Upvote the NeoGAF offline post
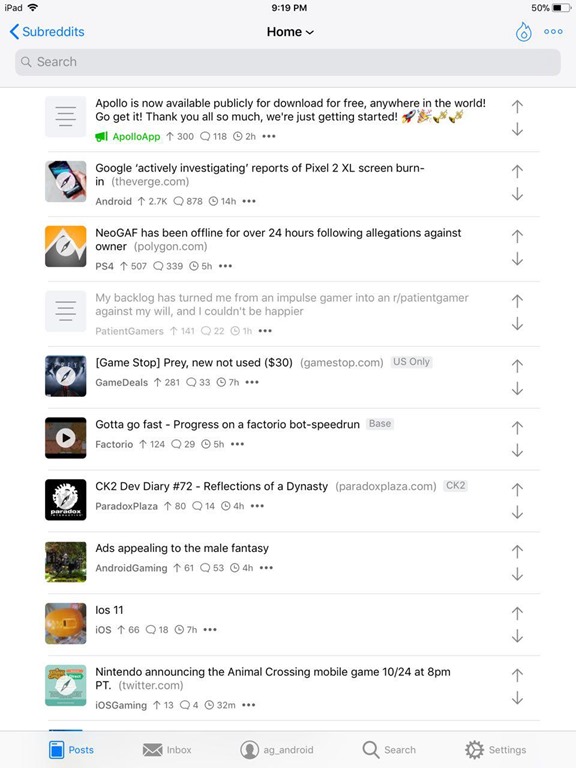The image size is (576, 768). (x=517, y=236)
